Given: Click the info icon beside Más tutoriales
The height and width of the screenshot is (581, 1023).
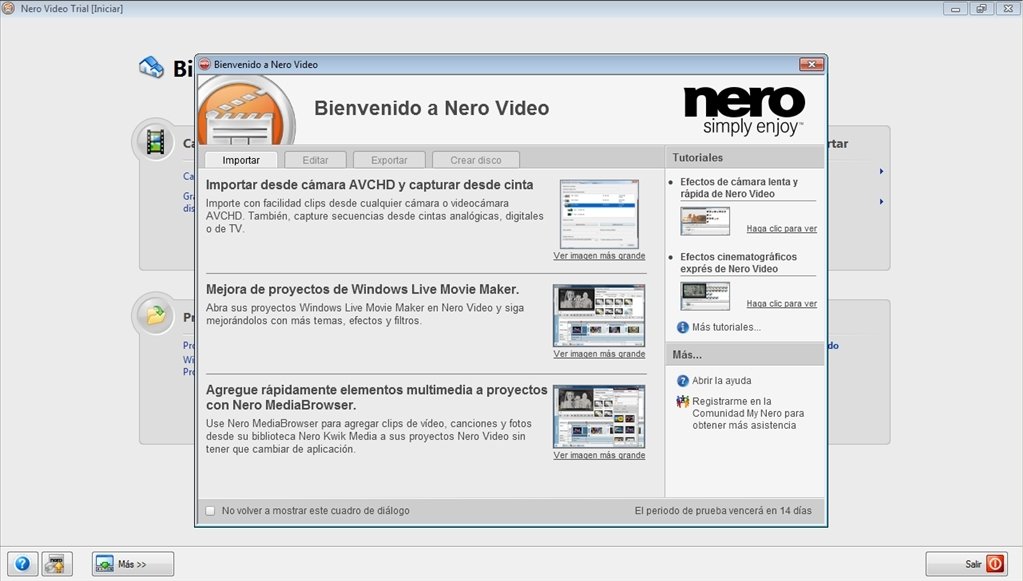Looking at the screenshot, I should [x=682, y=327].
